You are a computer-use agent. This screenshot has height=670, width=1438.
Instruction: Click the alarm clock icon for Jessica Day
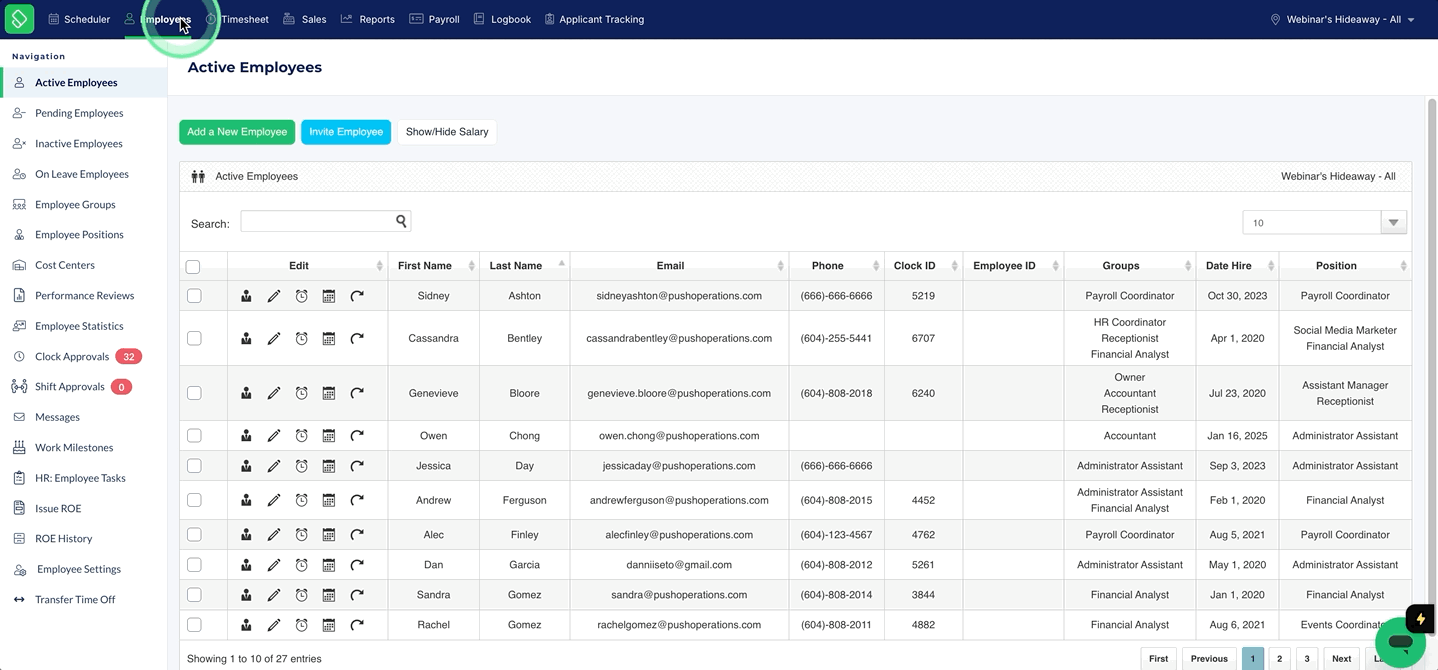click(x=301, y=466)
